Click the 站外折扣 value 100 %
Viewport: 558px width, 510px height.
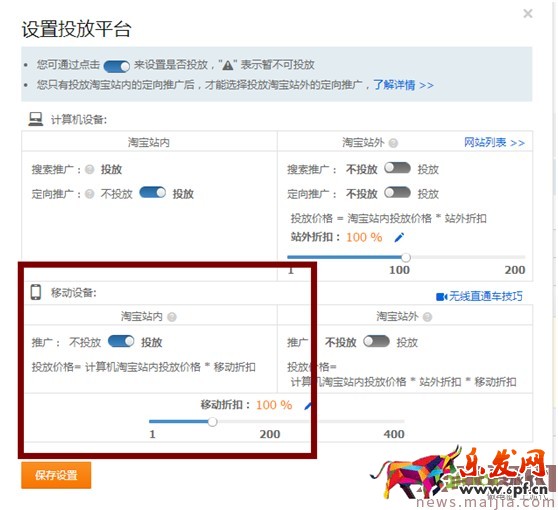coord(364,237)
